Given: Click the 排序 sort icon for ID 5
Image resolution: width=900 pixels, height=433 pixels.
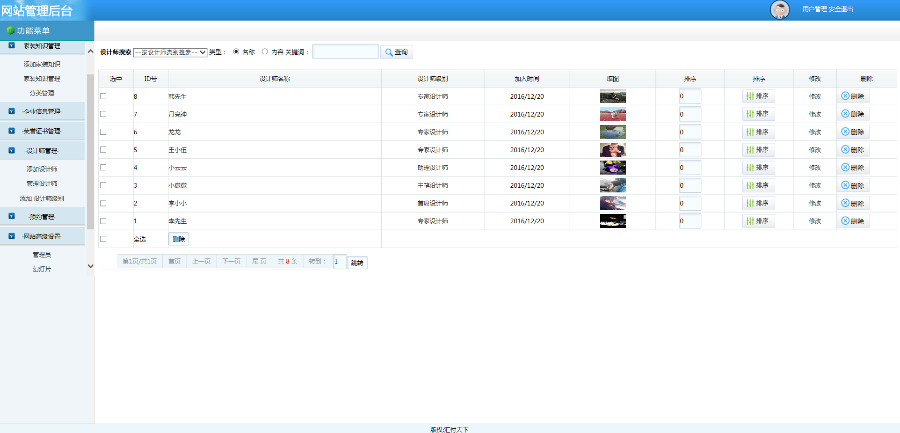Looking at the screenshot, I should pyautogui.click(x=758, y=150).
